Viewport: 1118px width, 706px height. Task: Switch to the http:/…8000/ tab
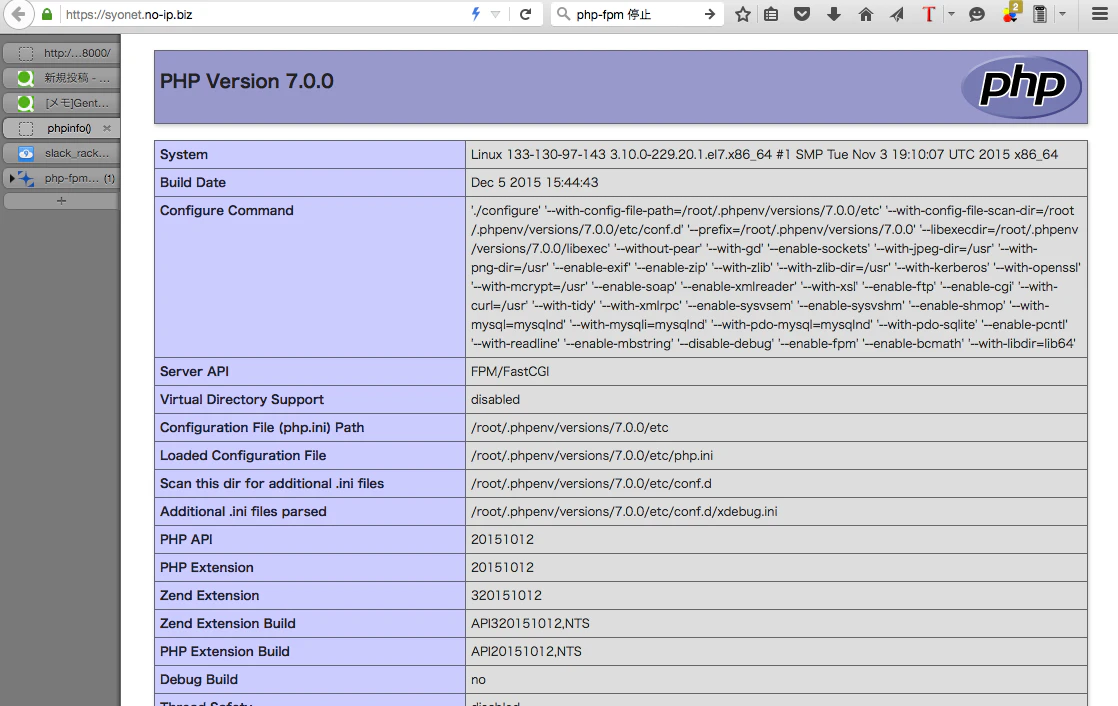pos(61,53)
